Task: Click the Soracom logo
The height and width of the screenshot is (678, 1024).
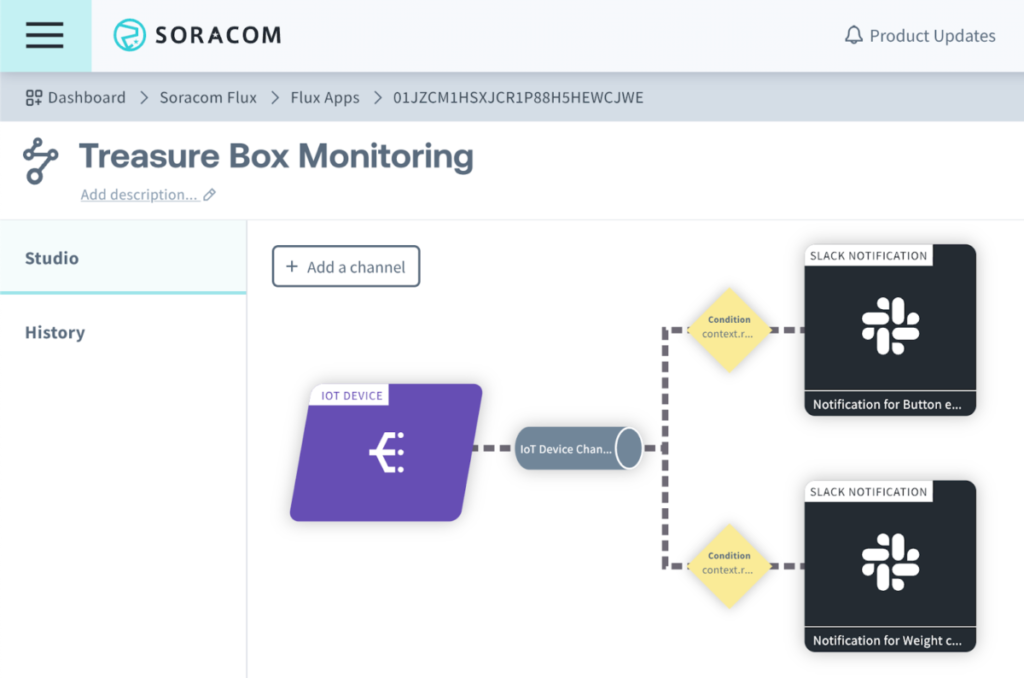Action: (x=198, y=36)
